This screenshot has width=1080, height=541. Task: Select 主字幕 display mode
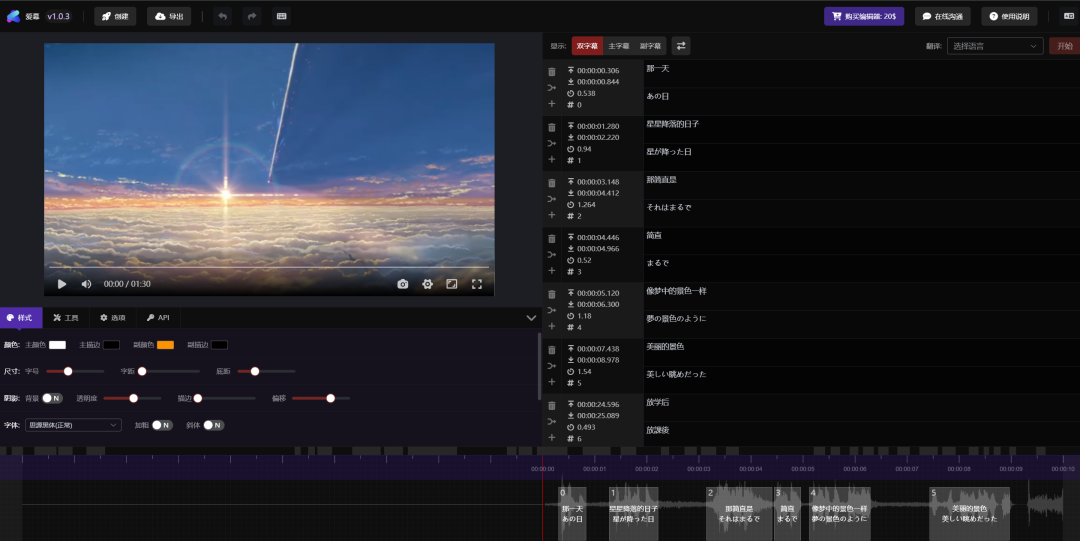coord(619,45)
